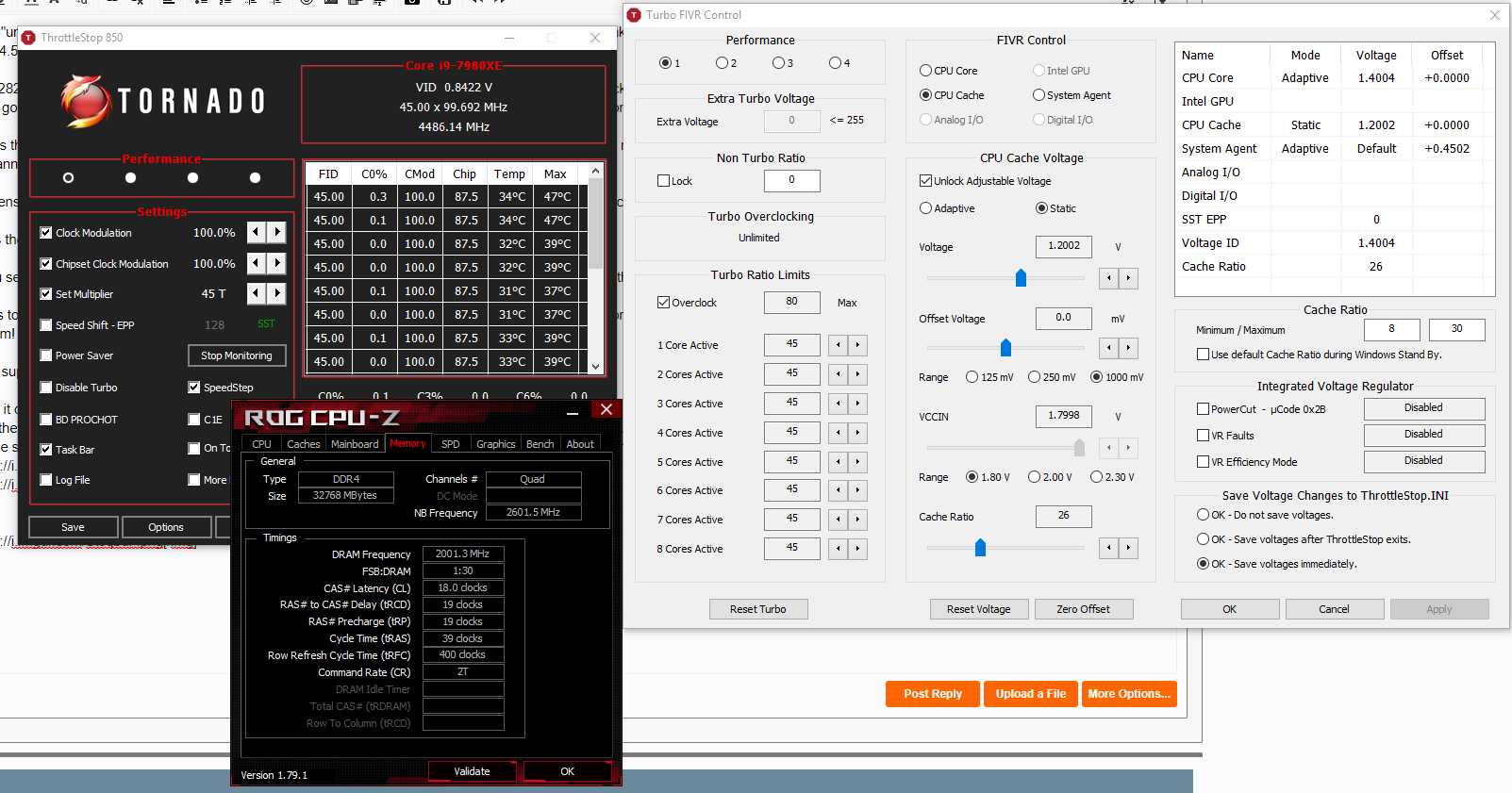Toggle Unlock Adjustable Voltage checkbox

click(x=925, y=181)
